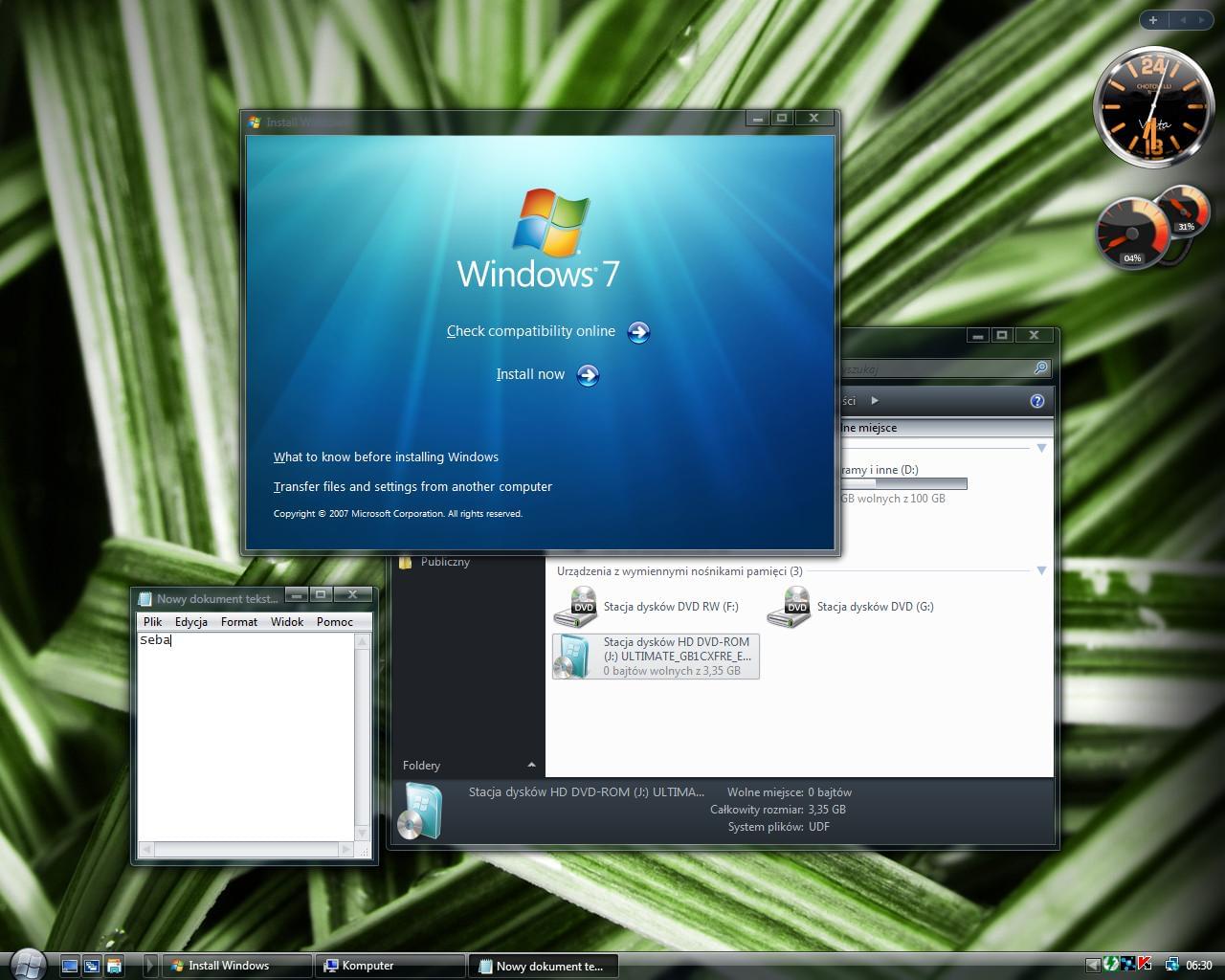Click the magnifier search icon in Komputer

[x=1041, y=368]
